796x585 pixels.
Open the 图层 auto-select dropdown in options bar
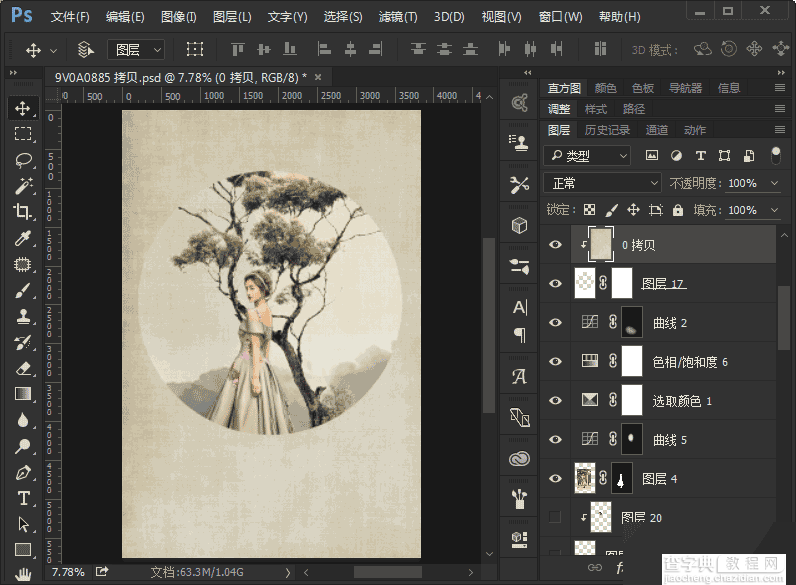pos(136,49)
